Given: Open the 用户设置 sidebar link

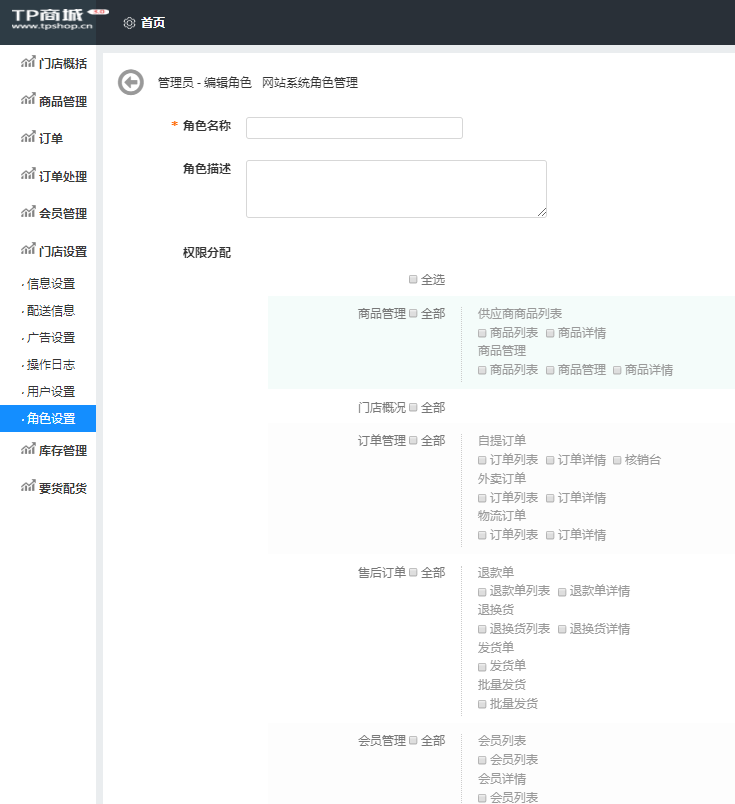Looking at the screenshot, I should 50,392.
